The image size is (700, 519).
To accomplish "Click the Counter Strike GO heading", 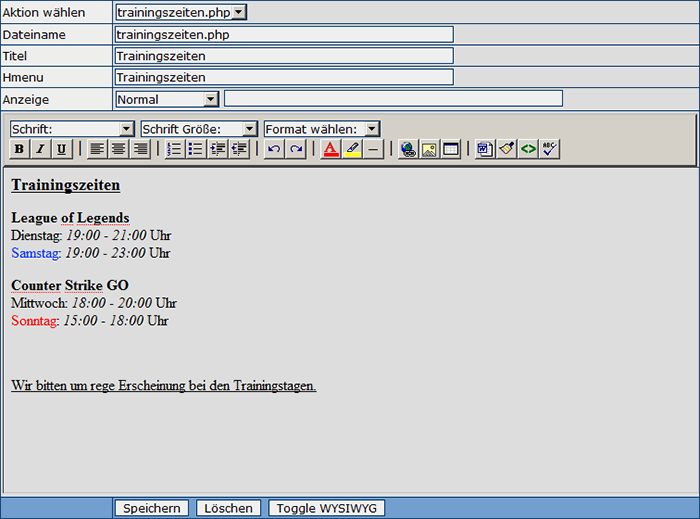I will 70,285.
